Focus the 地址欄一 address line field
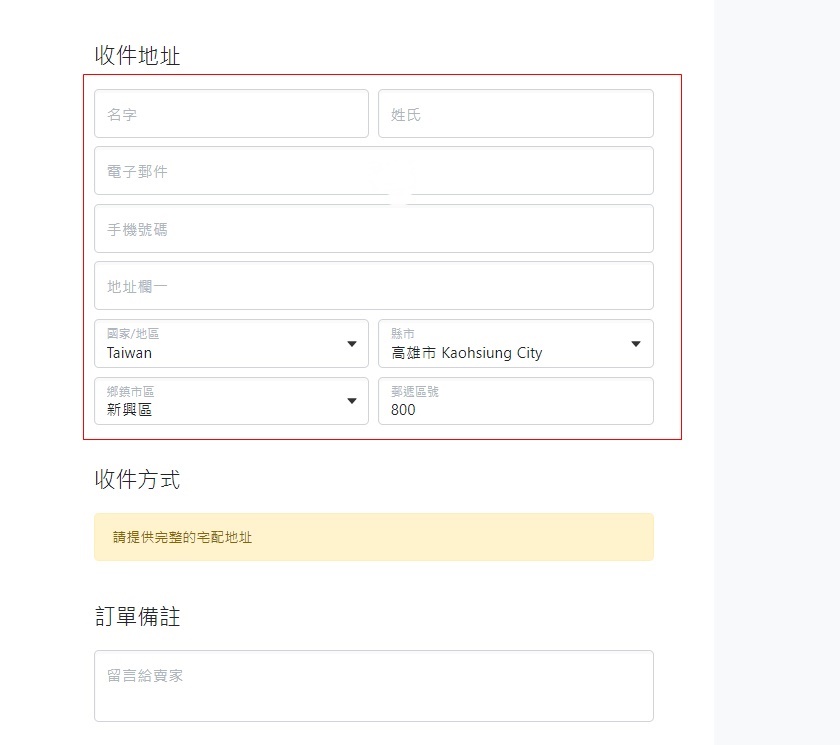The image size is (840, 745). pos(373,286)
